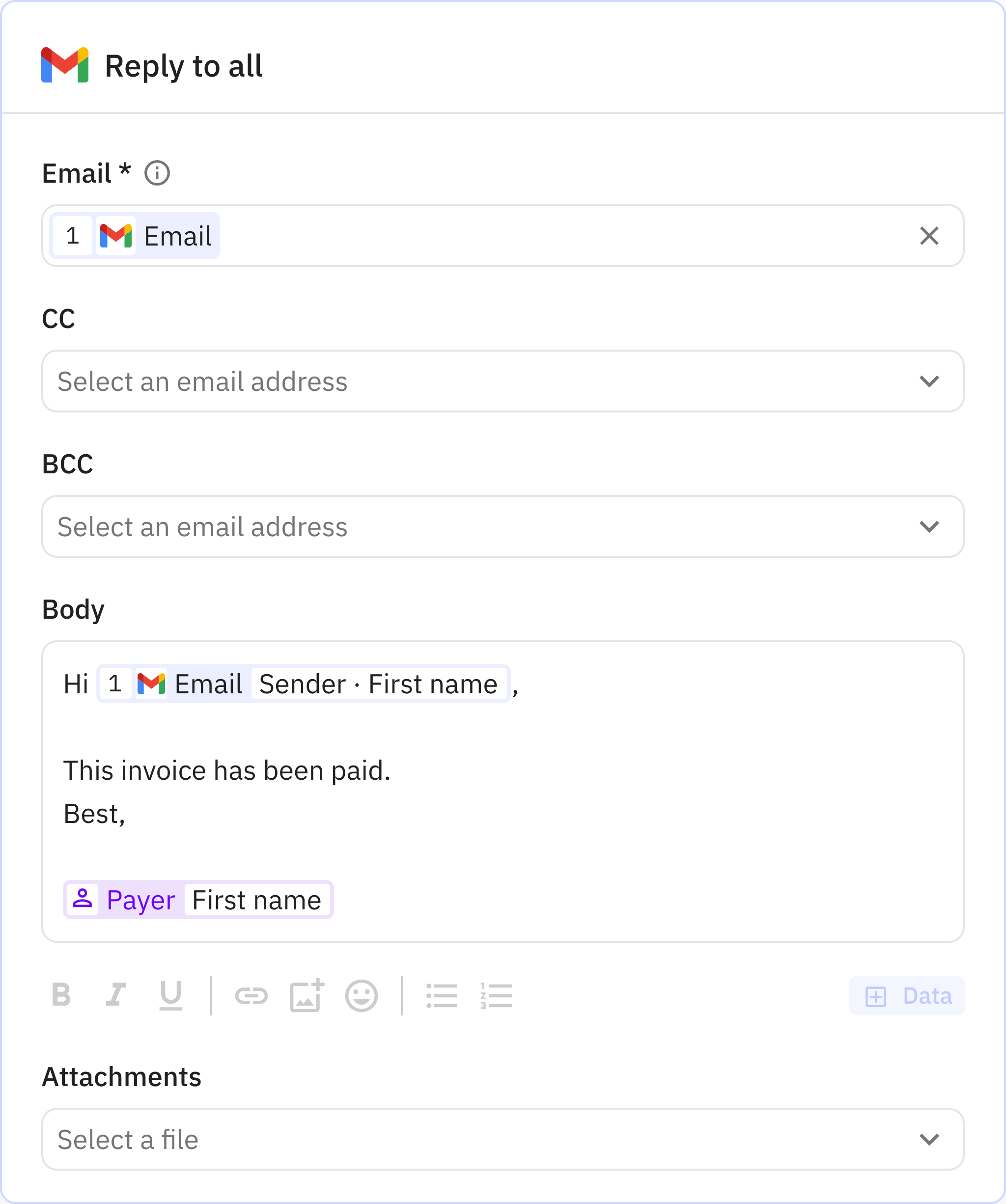Open the emoji picker
Viewport: 1006px width, 1204px height.
[x=362, y=995]
